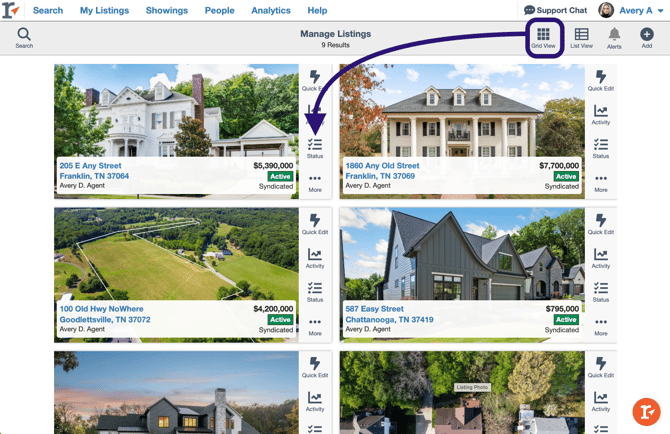The width and height of the screenshot is (670, 434).
Task: Go to the Analytics menu
Action: [271, 10]
